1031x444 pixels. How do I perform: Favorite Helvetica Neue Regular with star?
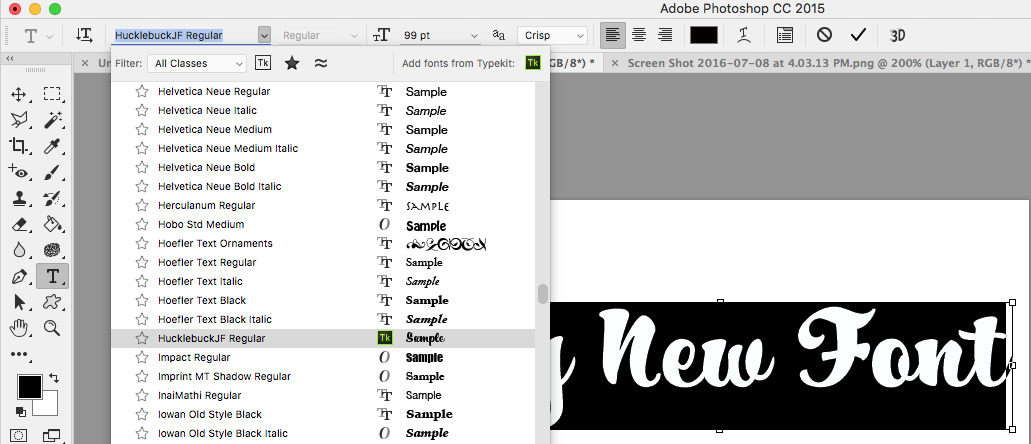141,91
